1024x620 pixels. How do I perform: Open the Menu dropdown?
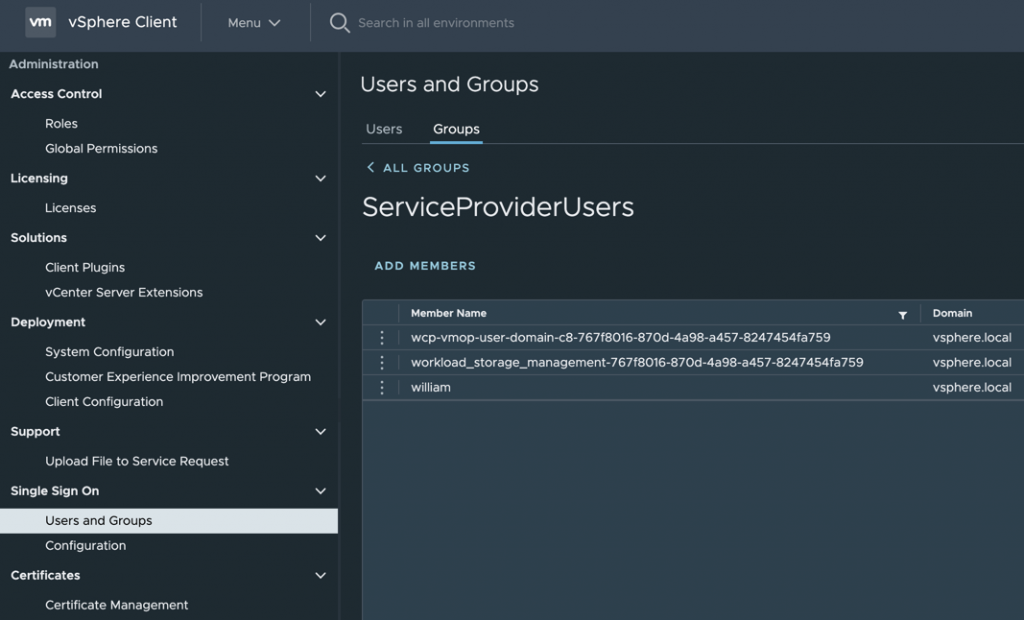[253, 23]
